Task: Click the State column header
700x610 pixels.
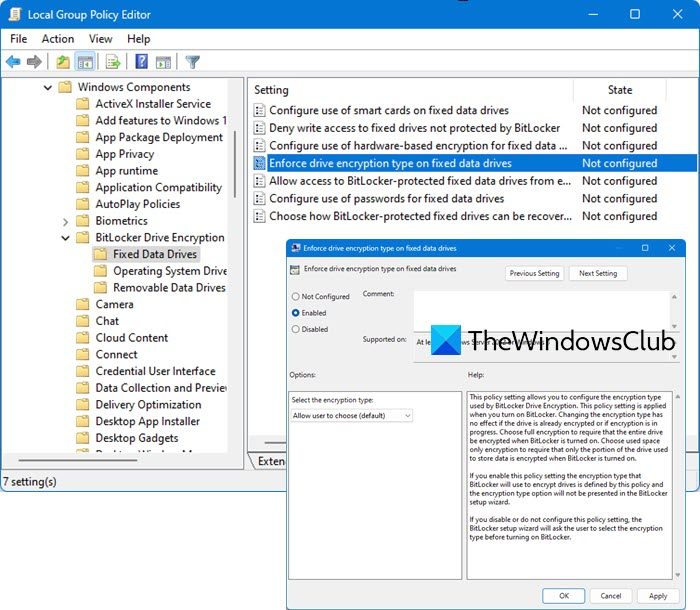Action: (x=620, y=90)
